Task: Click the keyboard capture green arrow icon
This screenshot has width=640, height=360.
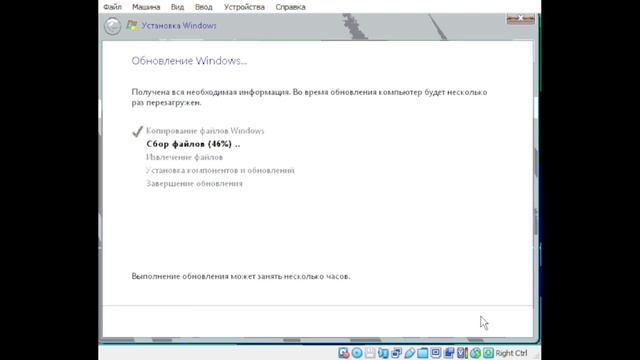Action: click(x=488, y=353)
